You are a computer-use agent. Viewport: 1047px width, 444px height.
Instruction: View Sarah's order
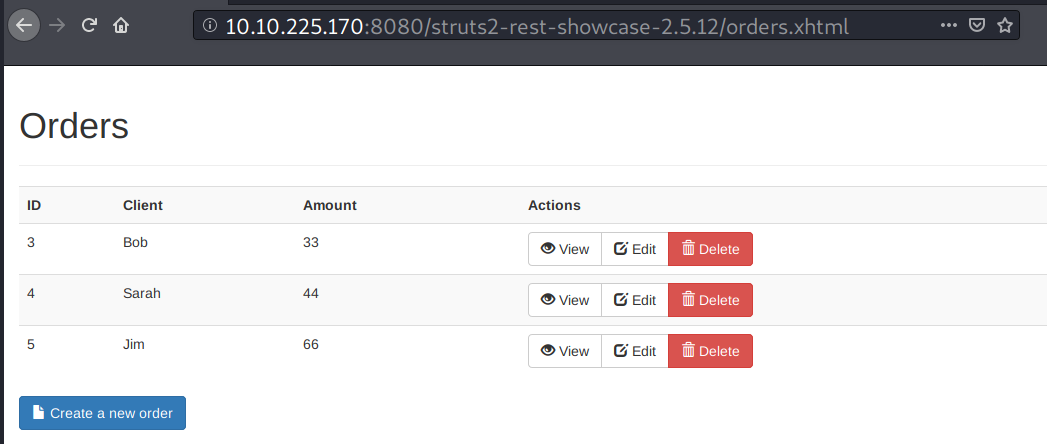click(565, 300)
